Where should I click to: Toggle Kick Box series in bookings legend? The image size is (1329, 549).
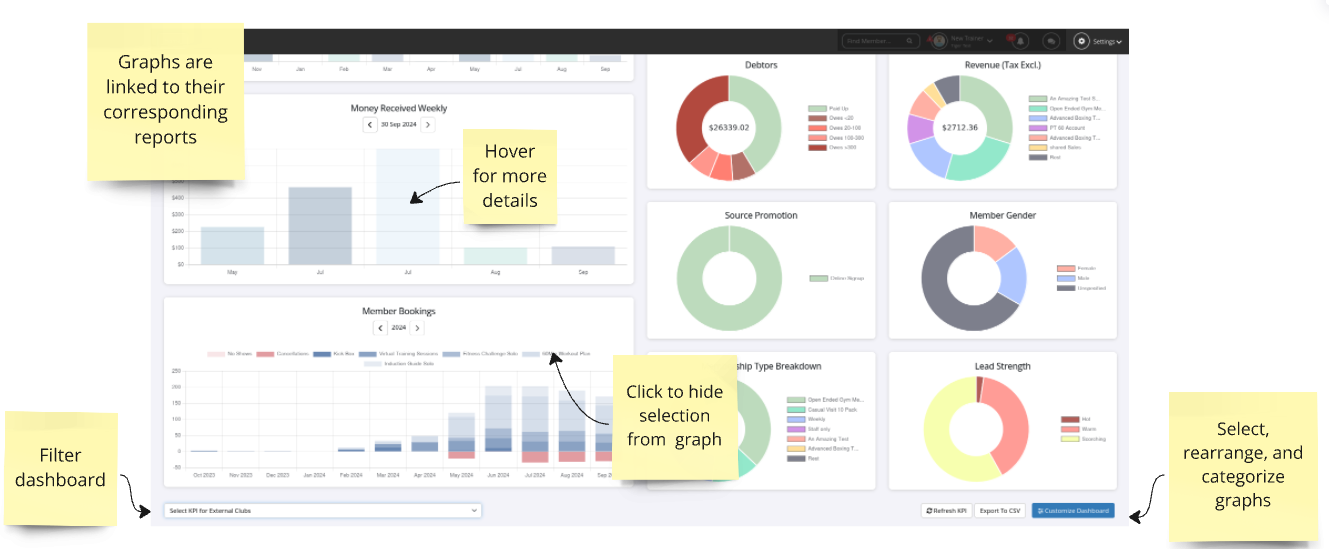(322, 354)
